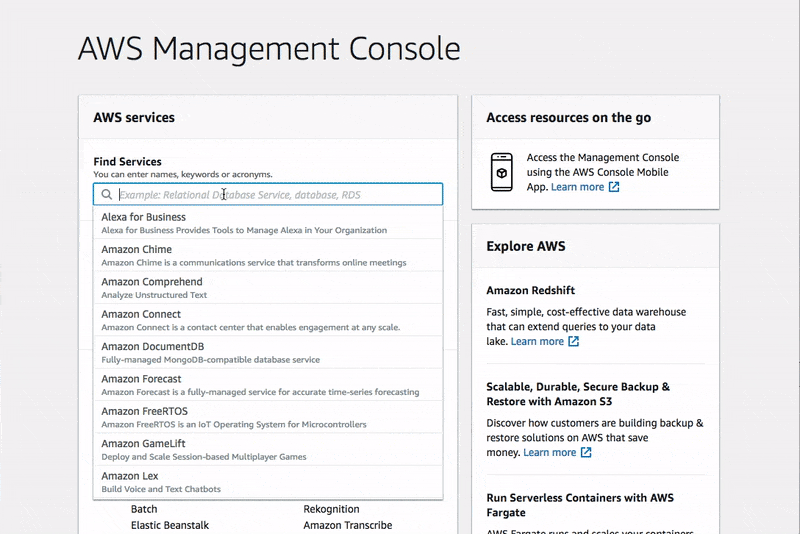
Task: Open Learn more for Amazon Redshift
Action: [537, 341]
